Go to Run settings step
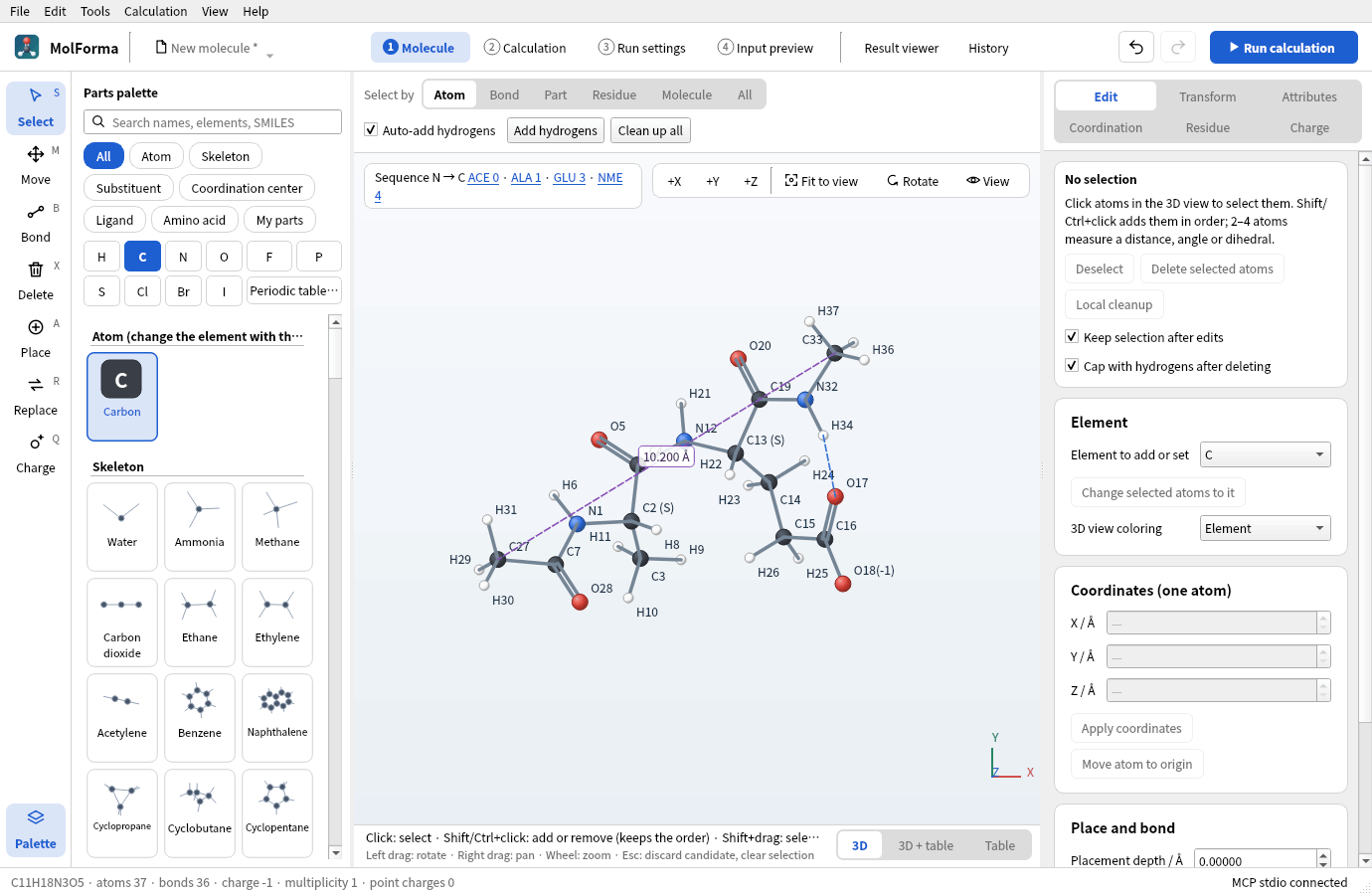 (x=642, y=48)
